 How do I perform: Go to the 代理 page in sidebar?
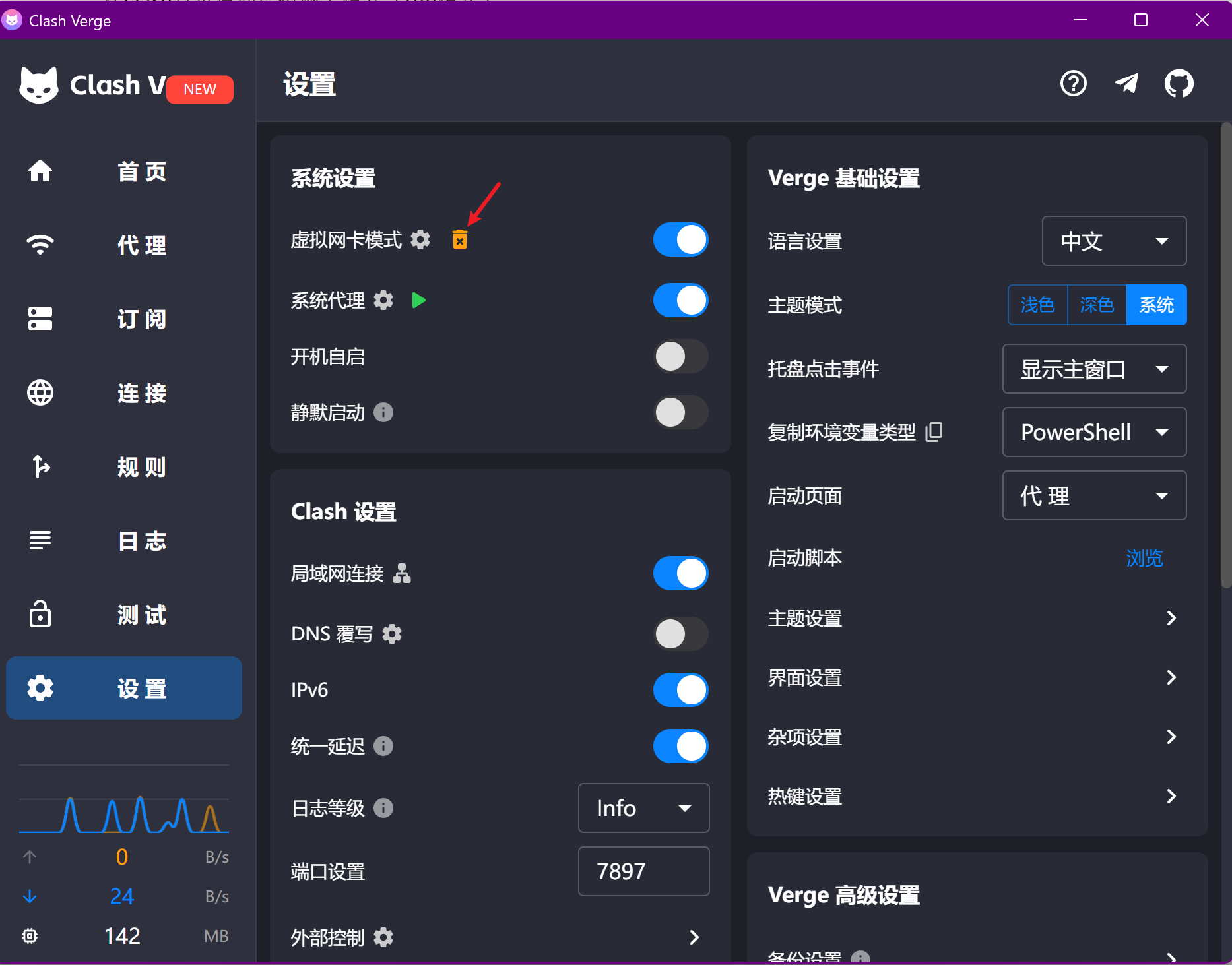tap(124, 245)
